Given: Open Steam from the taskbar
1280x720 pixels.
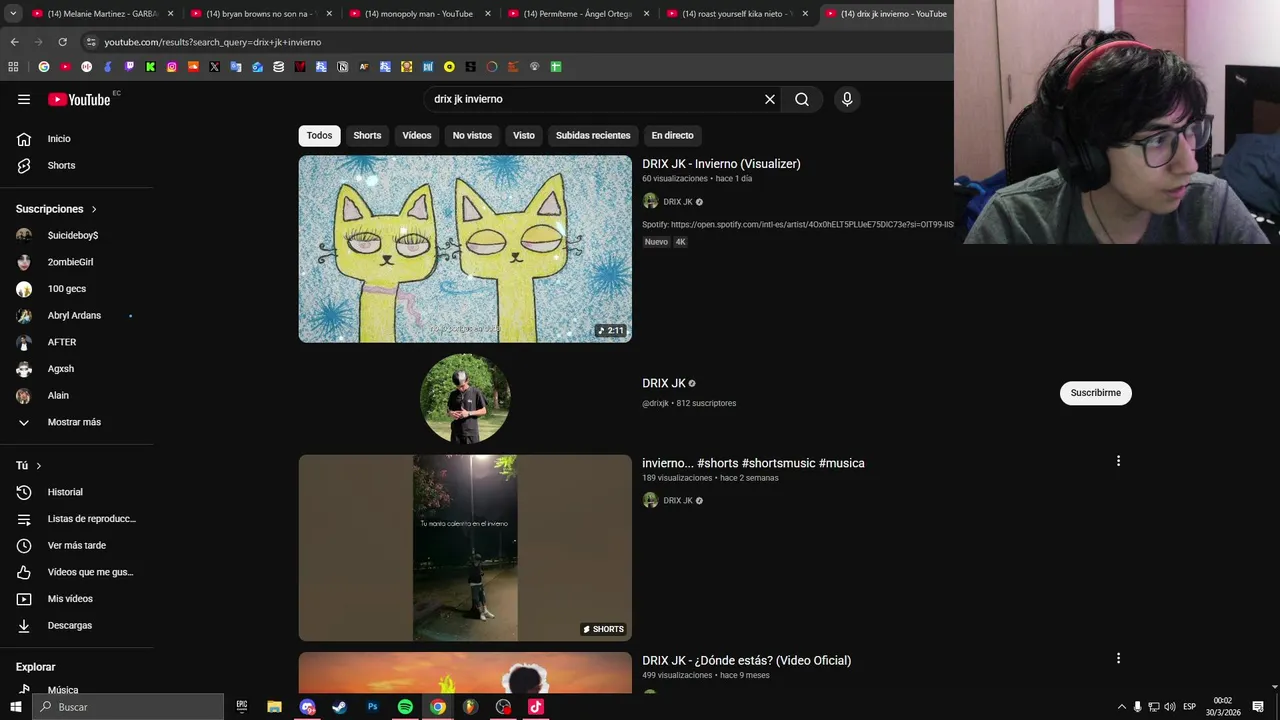Looking at the screenshot, I should pos(339,707).
